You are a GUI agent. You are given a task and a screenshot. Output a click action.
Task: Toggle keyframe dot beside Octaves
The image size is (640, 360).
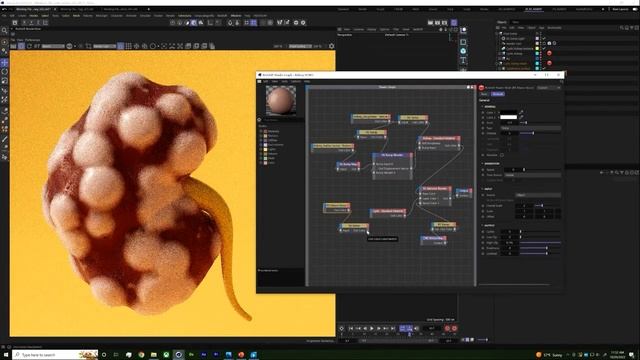pyautogui.click(x=483, y=133)
